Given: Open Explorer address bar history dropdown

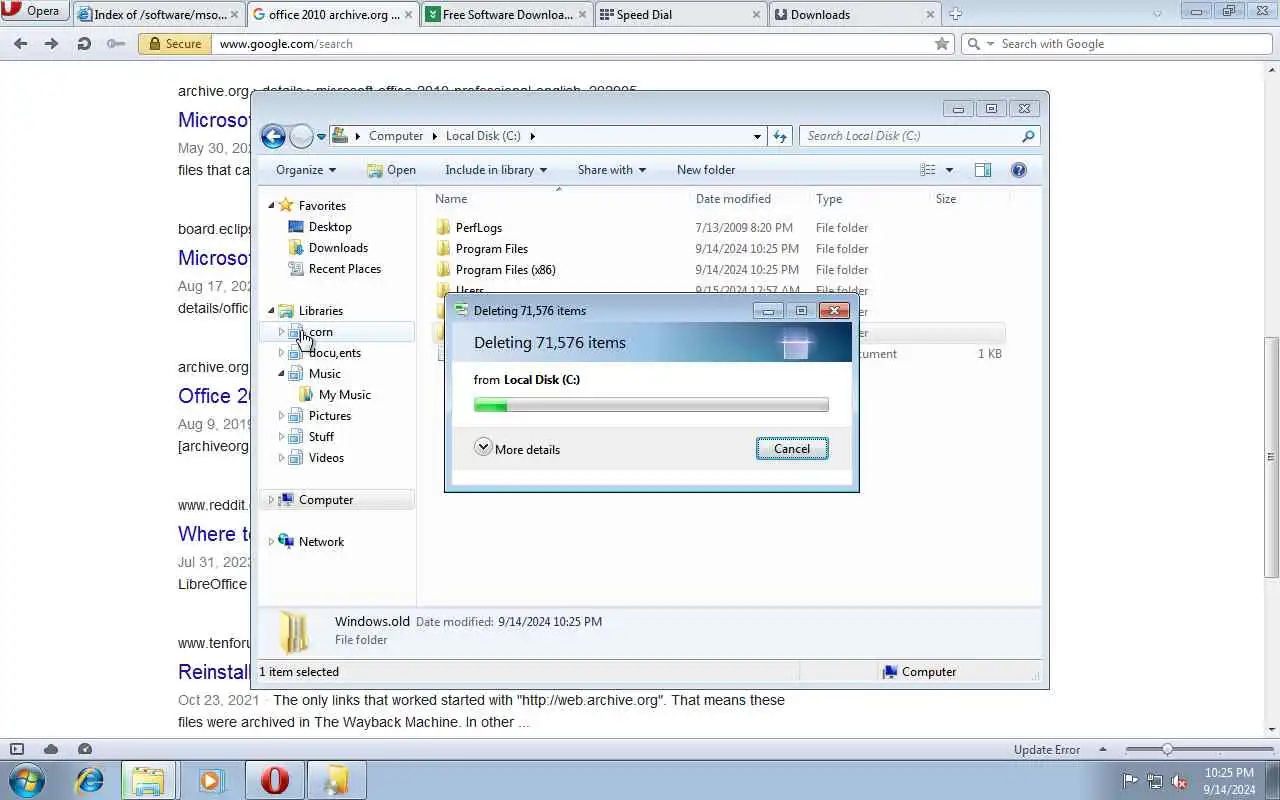Looking at the screenshot, I should [757, 136].
